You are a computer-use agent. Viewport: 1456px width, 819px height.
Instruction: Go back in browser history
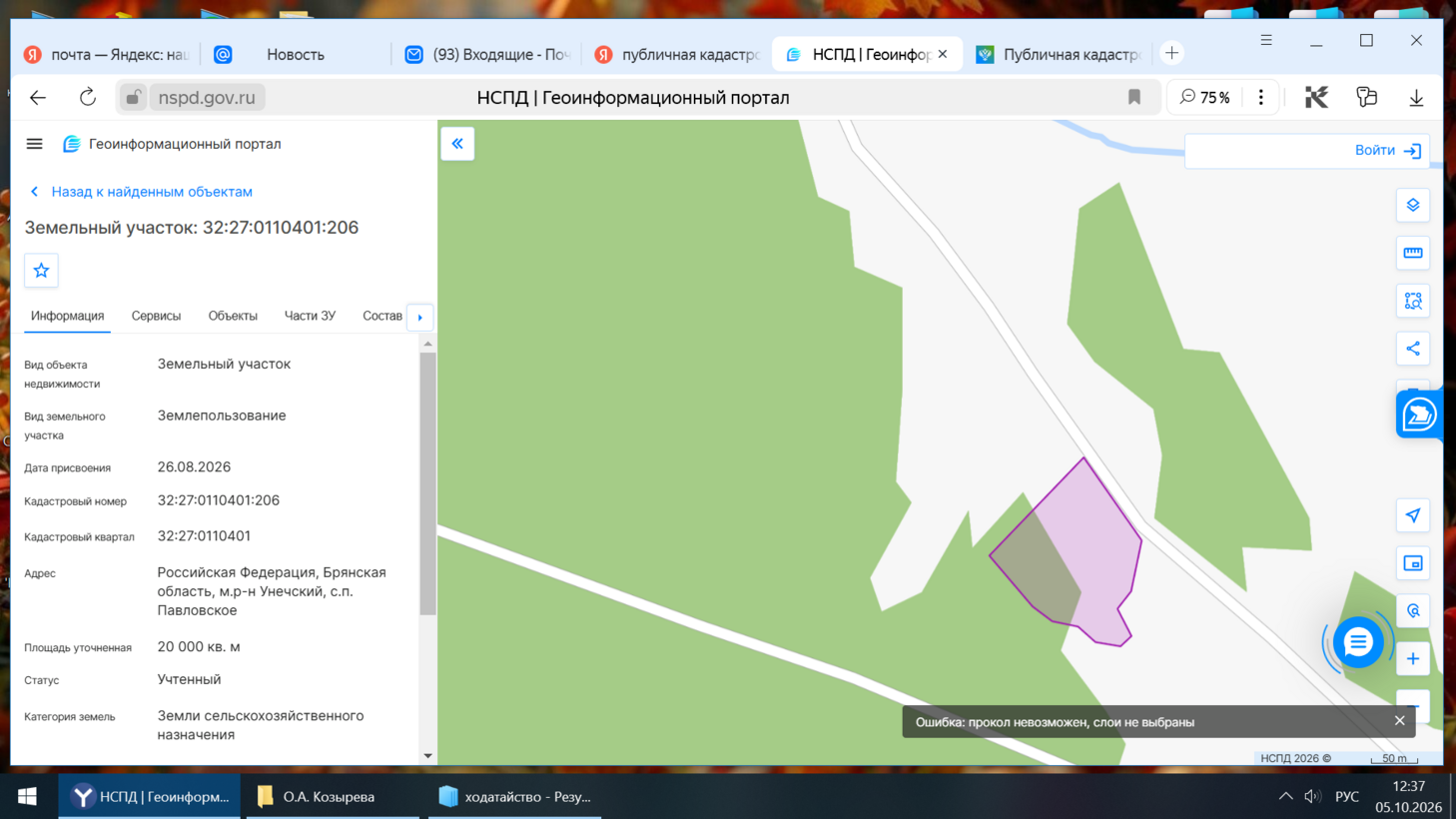coord(38,97)
